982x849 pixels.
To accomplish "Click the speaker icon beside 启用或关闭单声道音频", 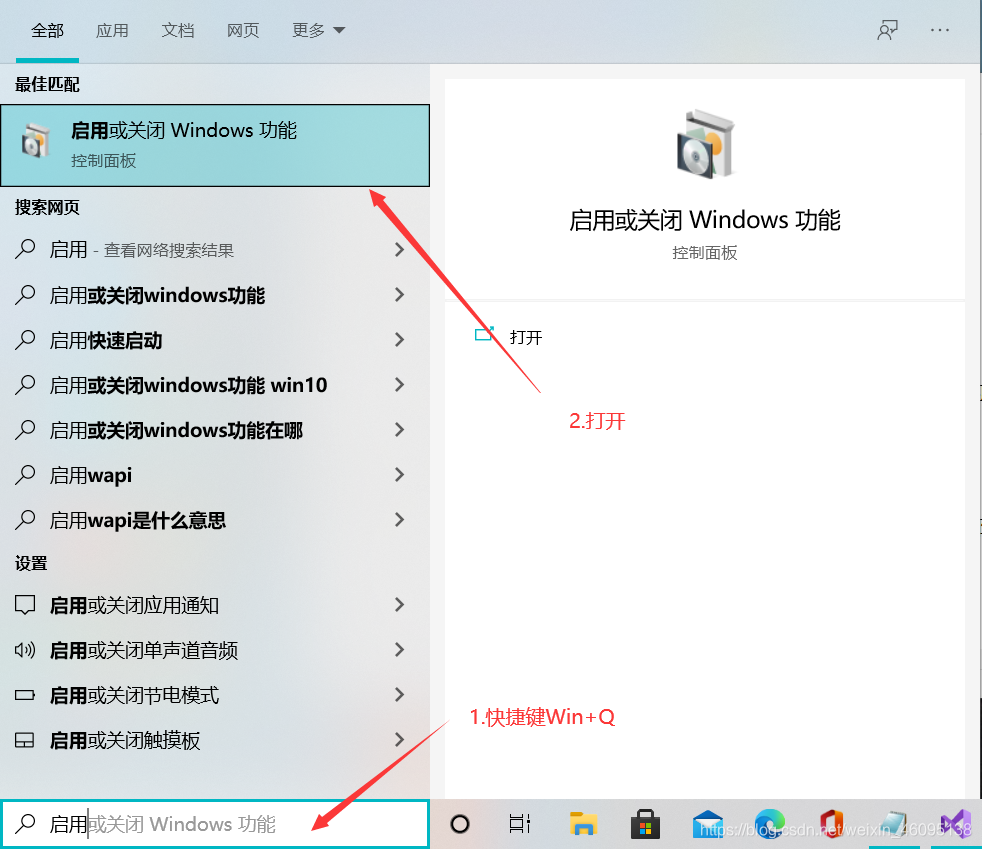I will (25, 650).
